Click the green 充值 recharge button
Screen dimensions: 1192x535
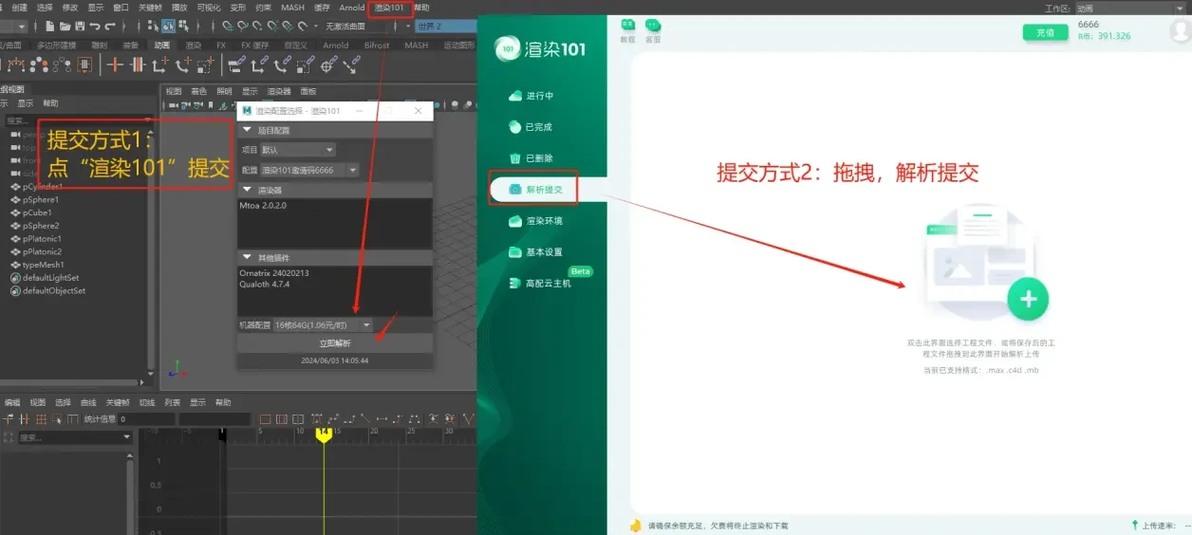[1045, 32]
